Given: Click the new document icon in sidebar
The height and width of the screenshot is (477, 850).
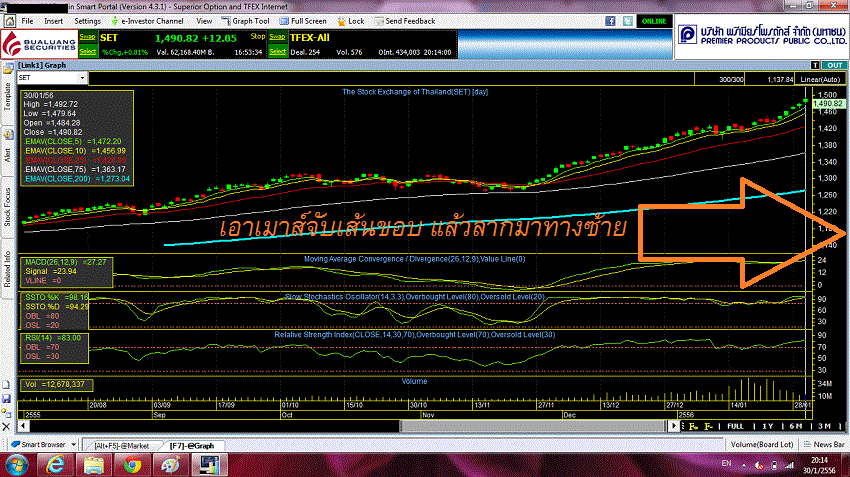Looking at the screenshot, I should pyautogui.click(x=7, y=385).
